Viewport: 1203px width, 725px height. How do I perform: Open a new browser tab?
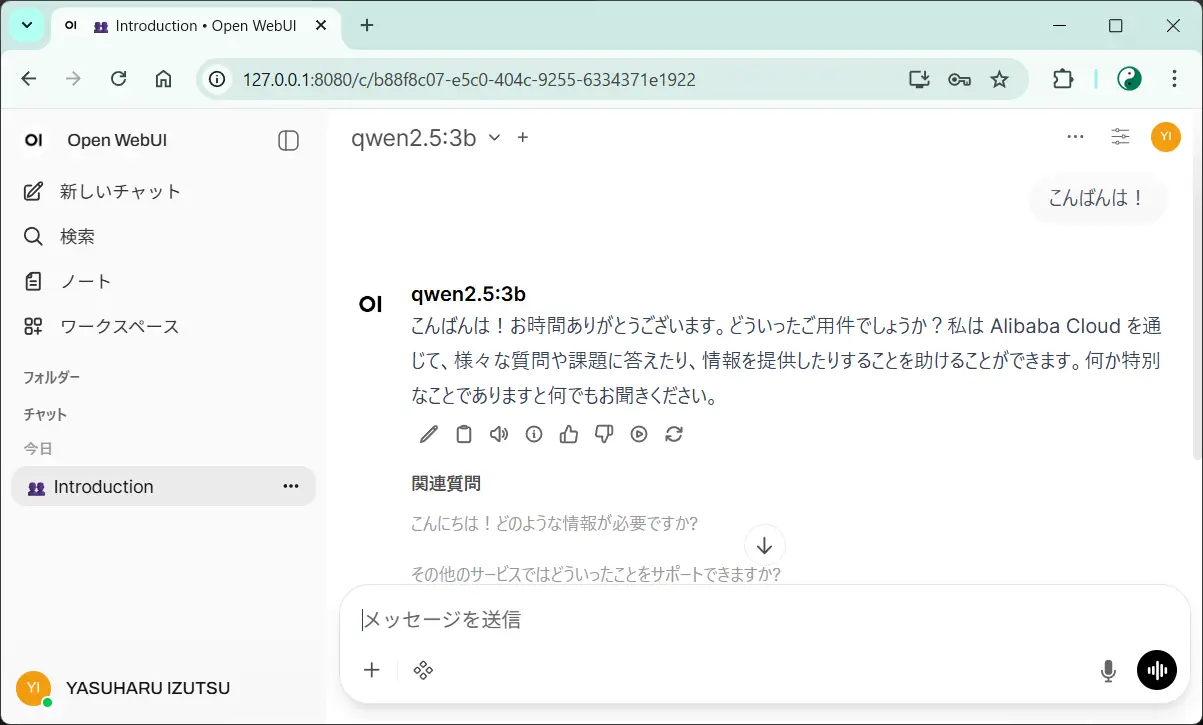[367, 26]
